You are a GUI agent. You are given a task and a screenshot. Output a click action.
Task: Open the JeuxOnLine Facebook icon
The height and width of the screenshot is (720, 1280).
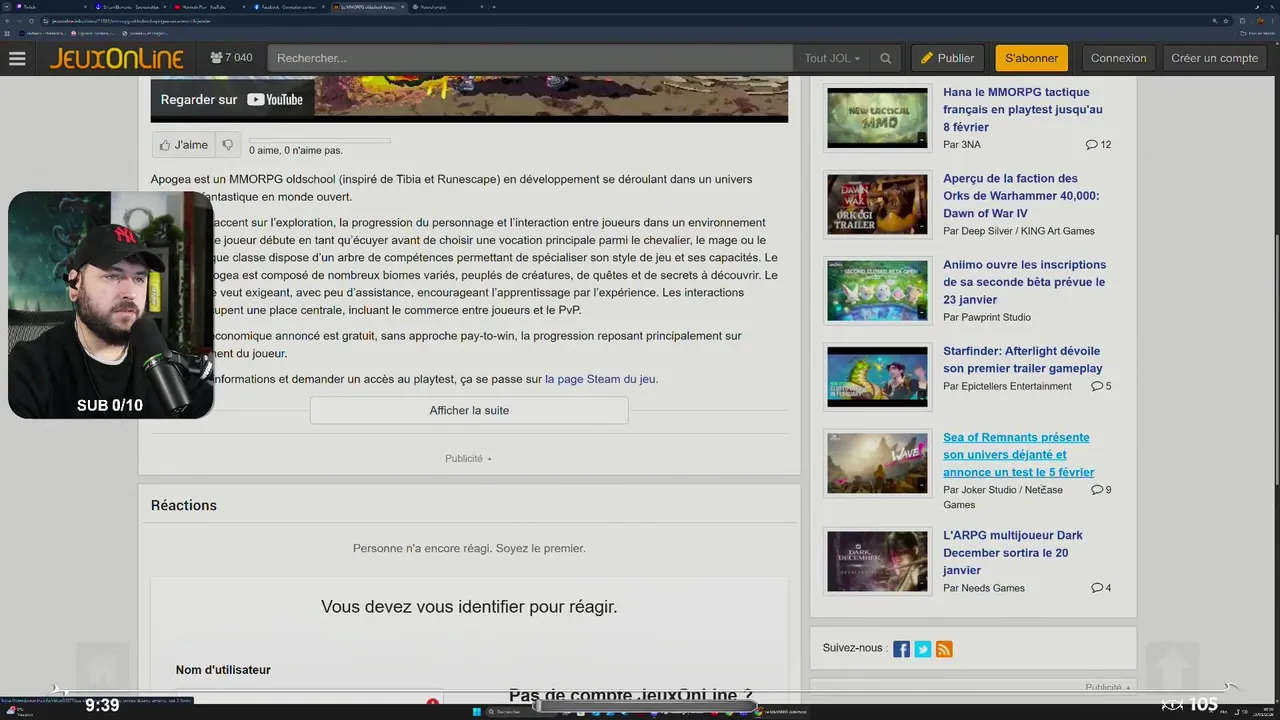click(901, 649)
